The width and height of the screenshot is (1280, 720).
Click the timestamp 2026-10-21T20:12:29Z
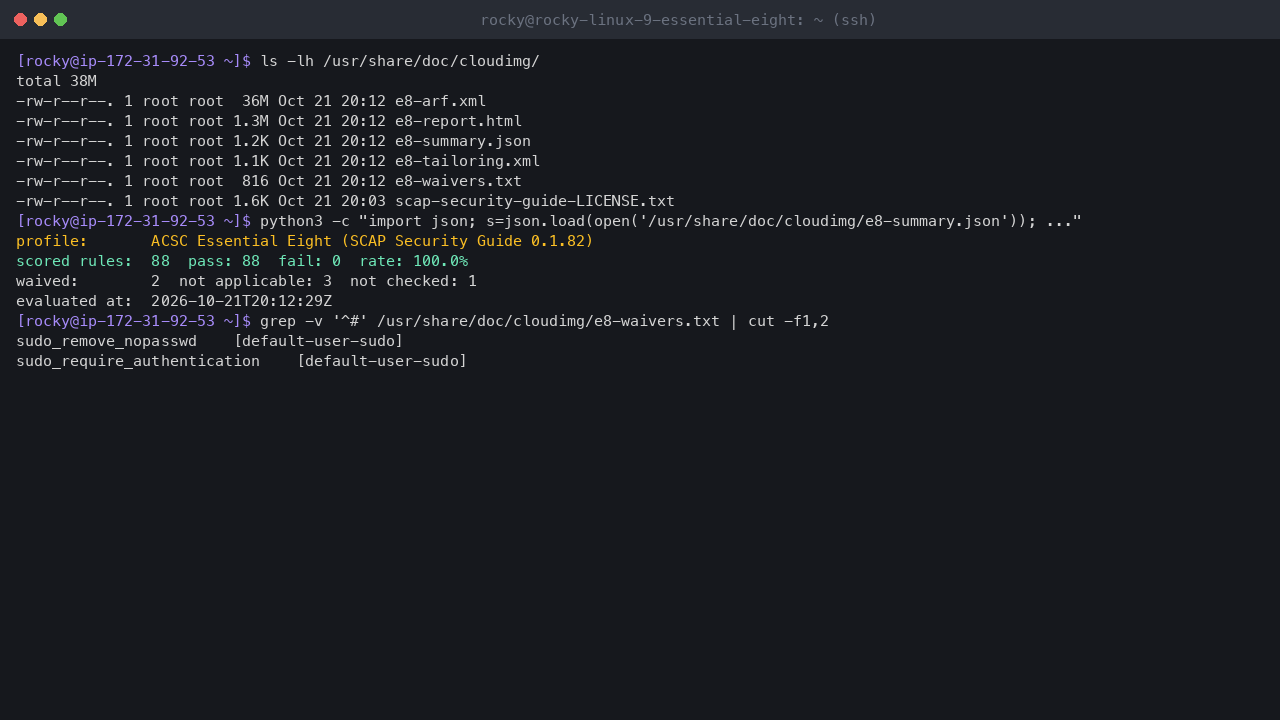tap(241, 301)
